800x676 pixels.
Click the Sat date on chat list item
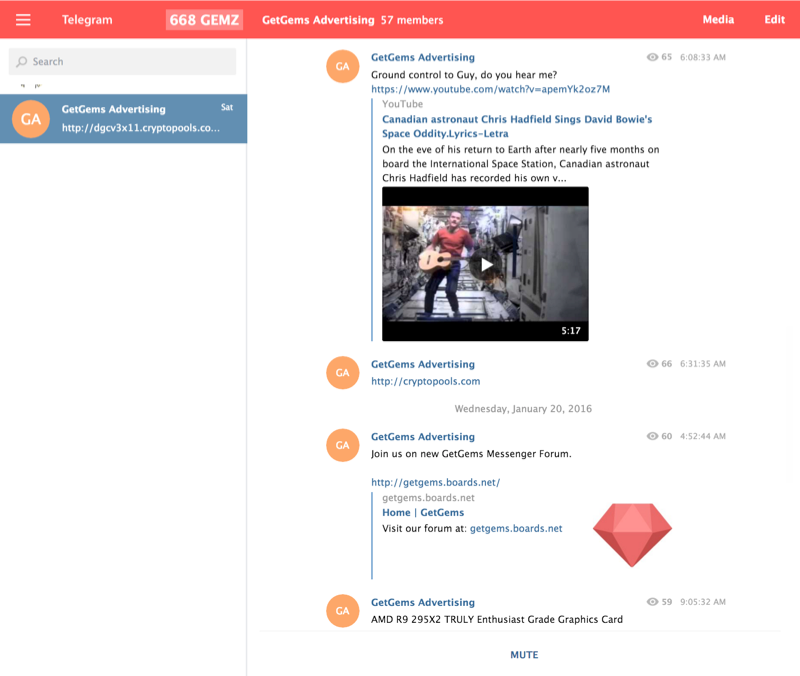pyautogui.click(x=227, y=107)
